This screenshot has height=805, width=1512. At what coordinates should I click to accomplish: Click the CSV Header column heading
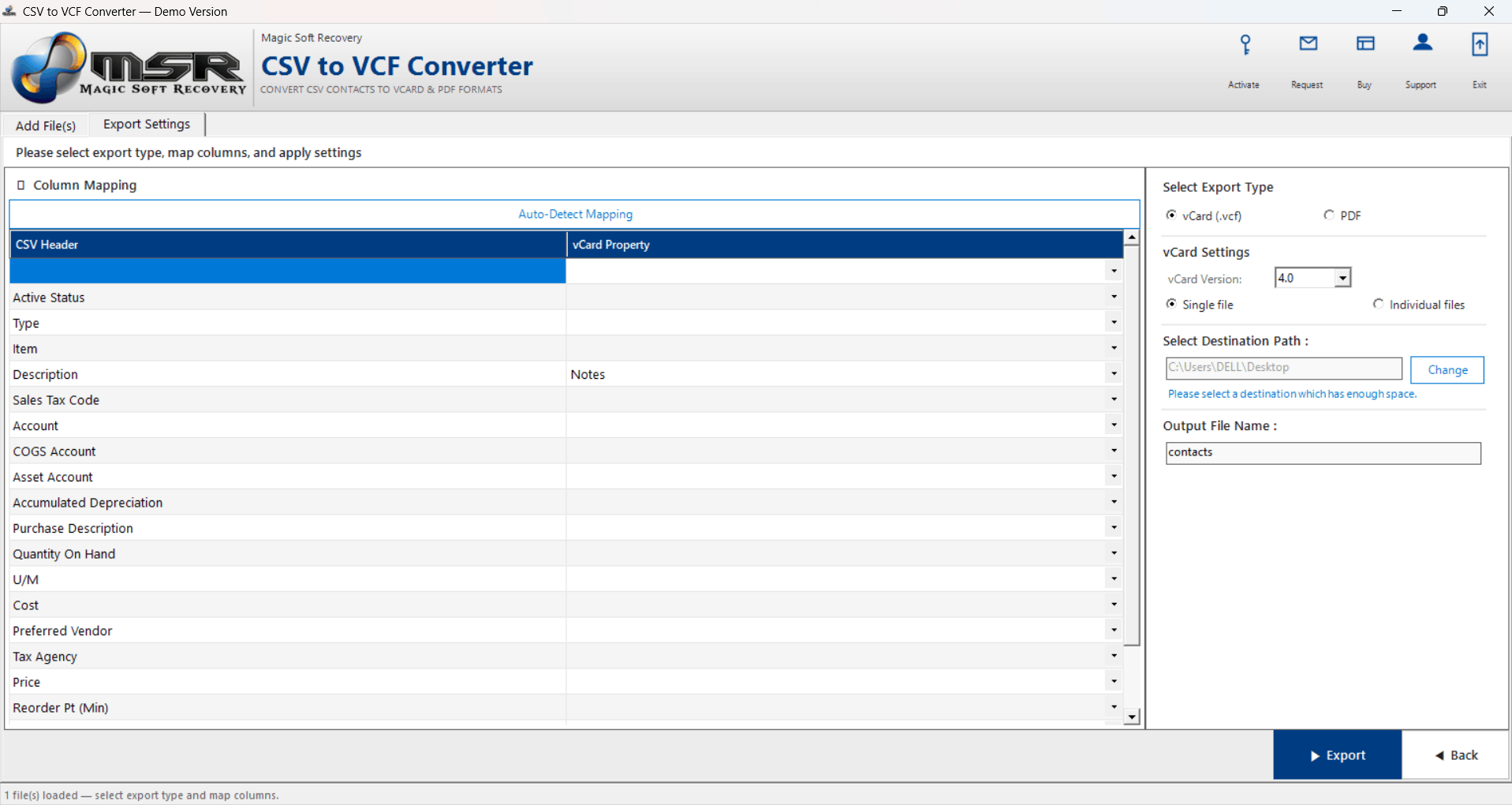point(288,245)
